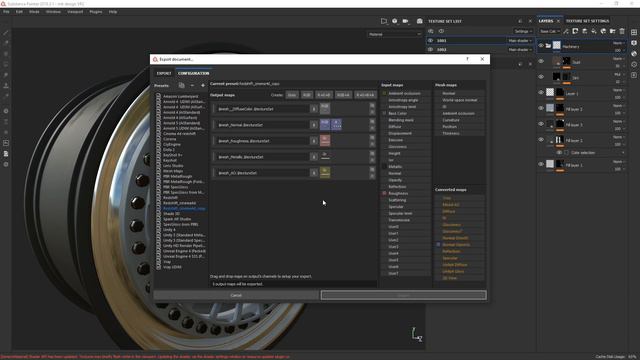Close the Export document dialog

point(482,59)
